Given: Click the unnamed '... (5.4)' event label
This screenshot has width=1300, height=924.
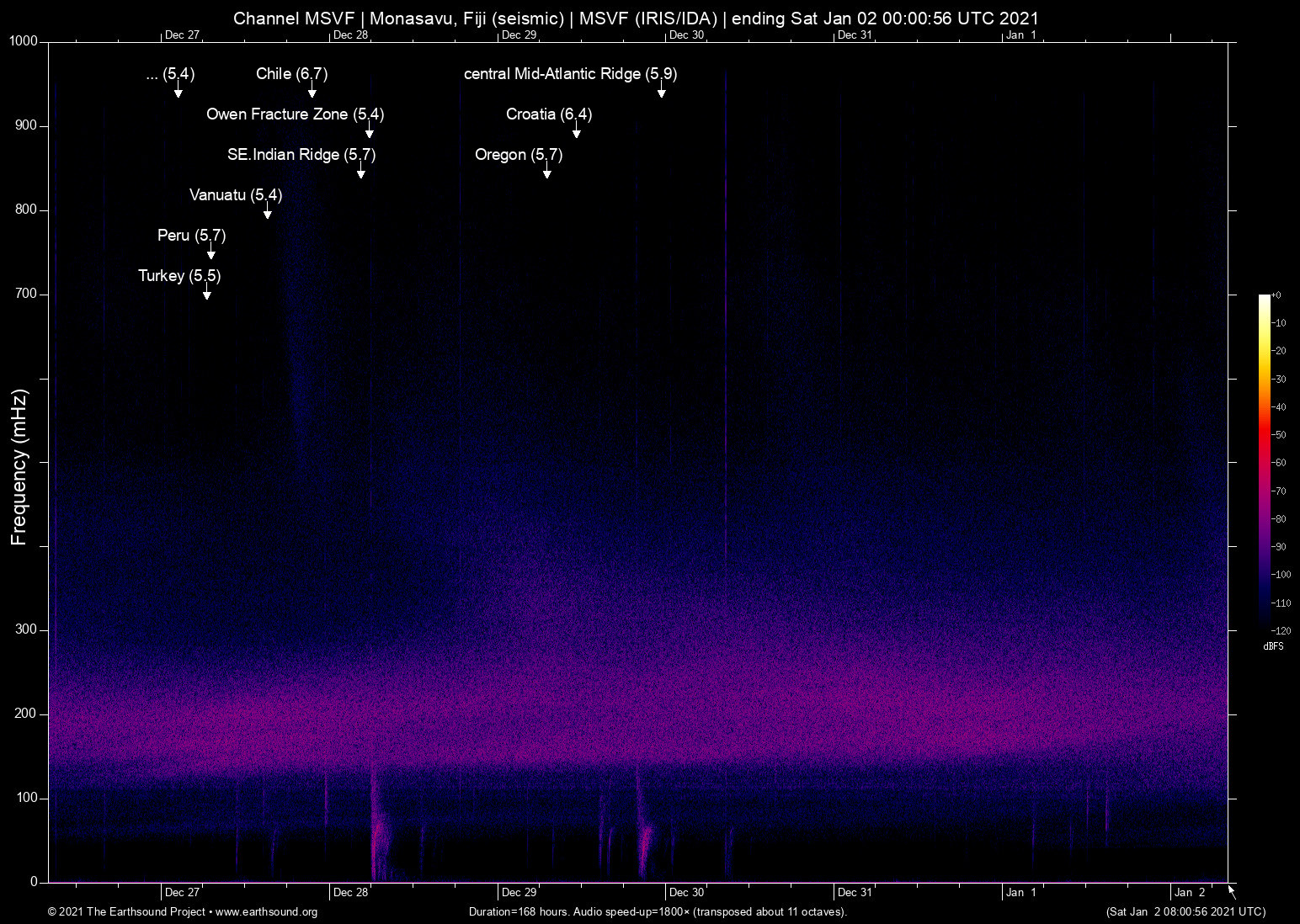Looking at the screenshot, I should (x=170, y=74).
